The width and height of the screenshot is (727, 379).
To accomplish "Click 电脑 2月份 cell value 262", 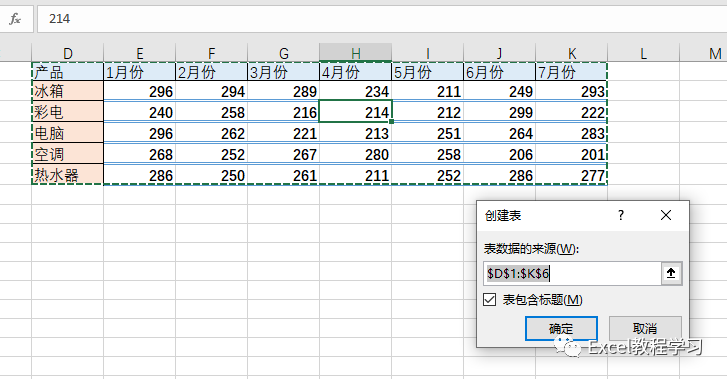I will click(x=211, y=133).
